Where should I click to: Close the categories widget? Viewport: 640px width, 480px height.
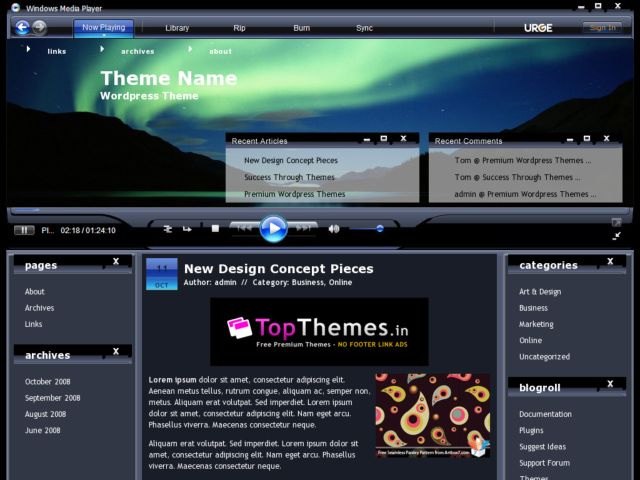pos(610,261)
